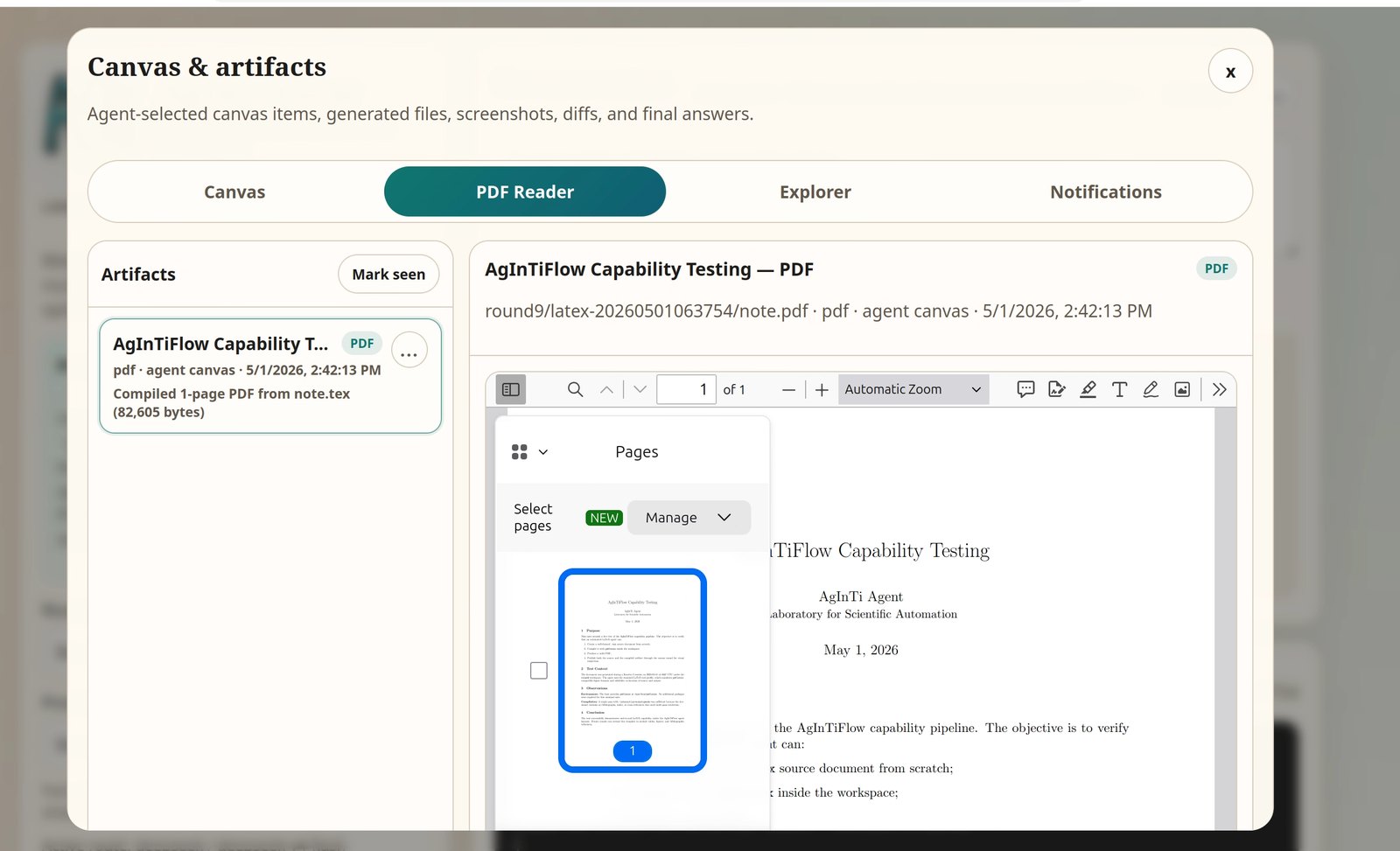The height and width of the screenshot is (851, 1400).
Task: Zoom out with the minus button
Action: [788, 390]
